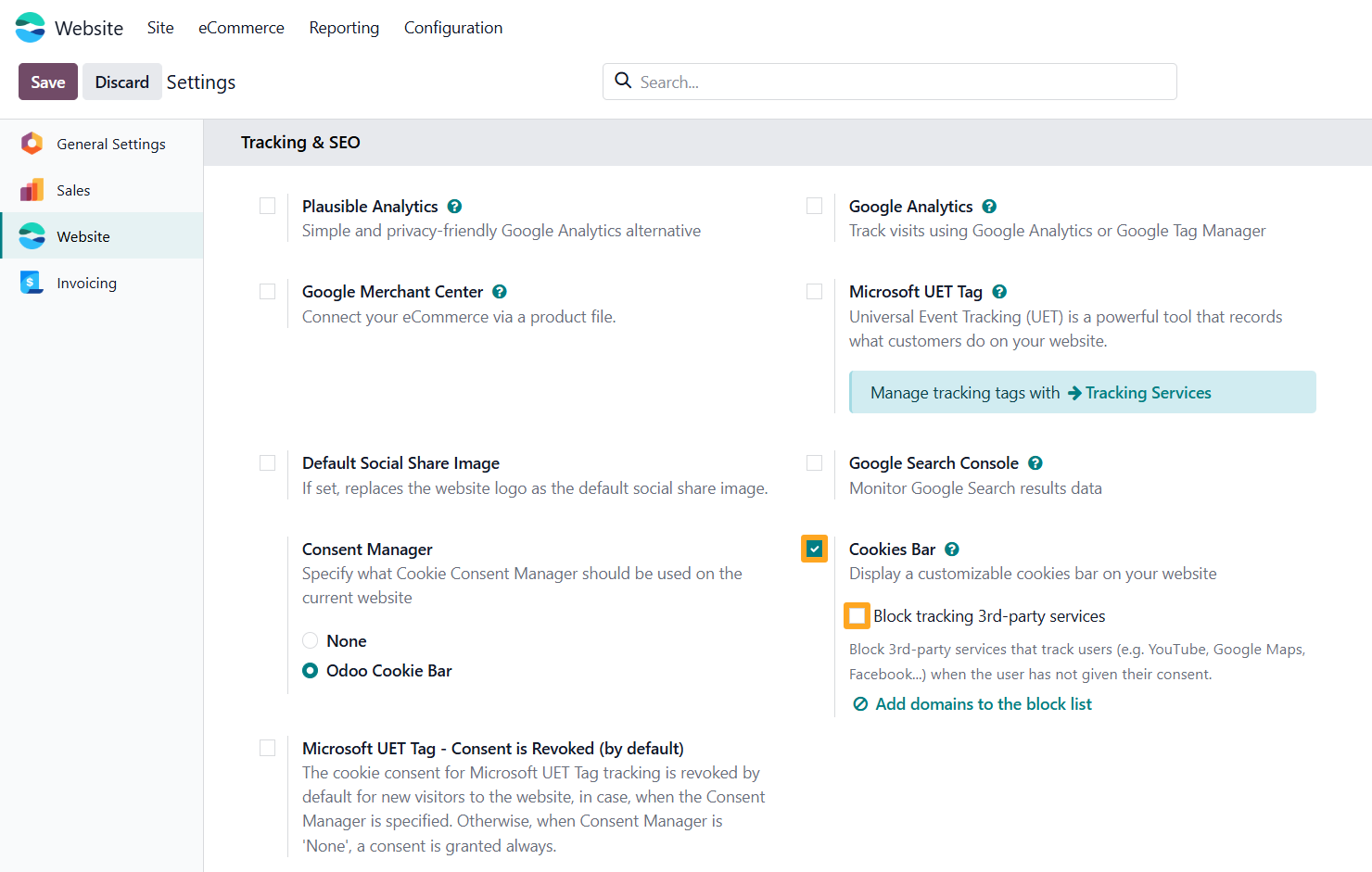This screenshot has height=872, width=1372.
Task: Save the settings changes
Action: 48,82
